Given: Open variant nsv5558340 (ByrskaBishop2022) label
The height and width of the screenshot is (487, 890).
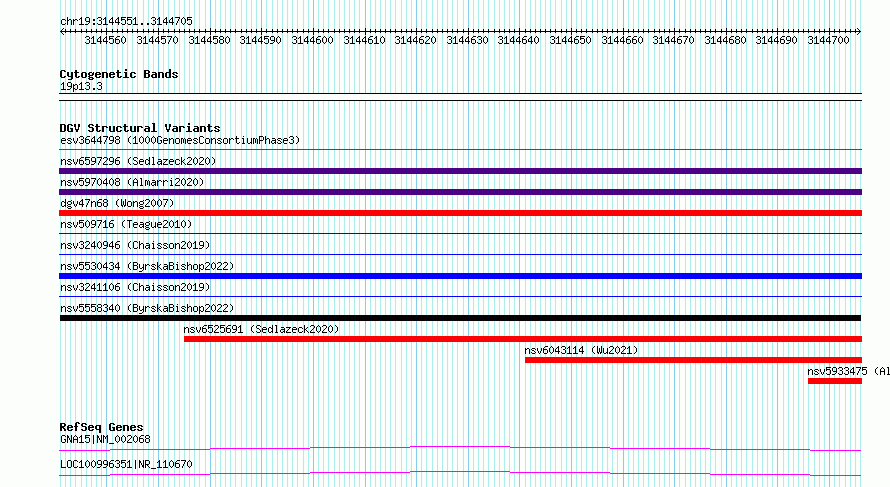Looking at the screenshot, I should pyautogui.click(x=147, y=308).
